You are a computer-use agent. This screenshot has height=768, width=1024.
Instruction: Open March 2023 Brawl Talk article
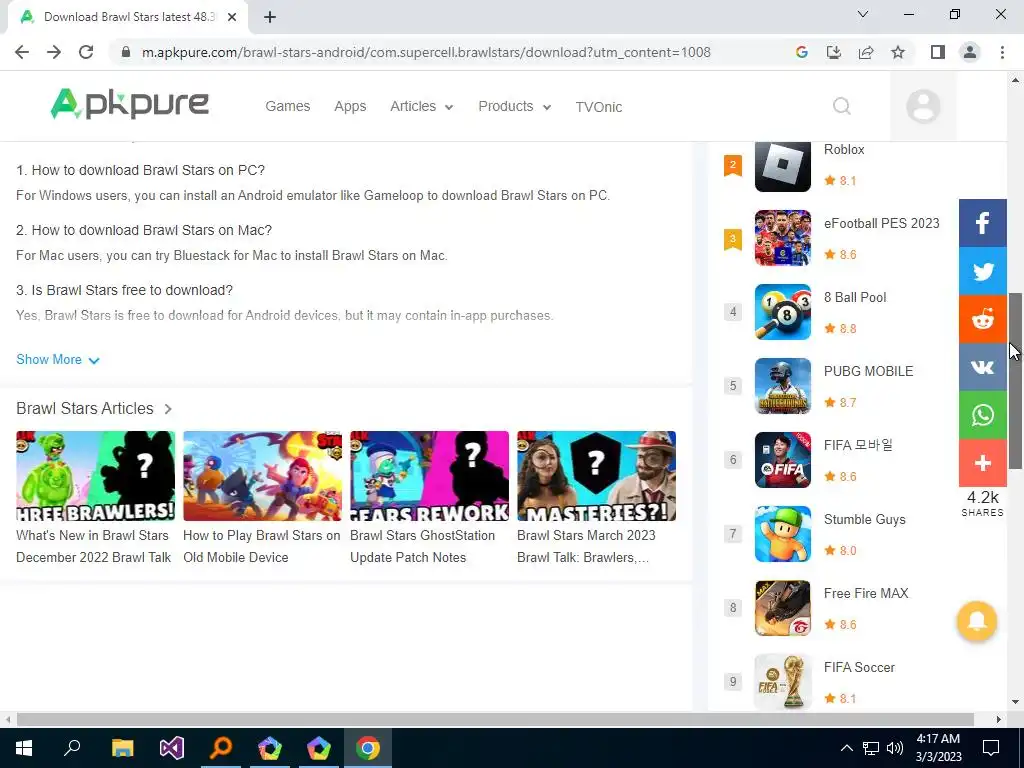click(x=586, y=546)
